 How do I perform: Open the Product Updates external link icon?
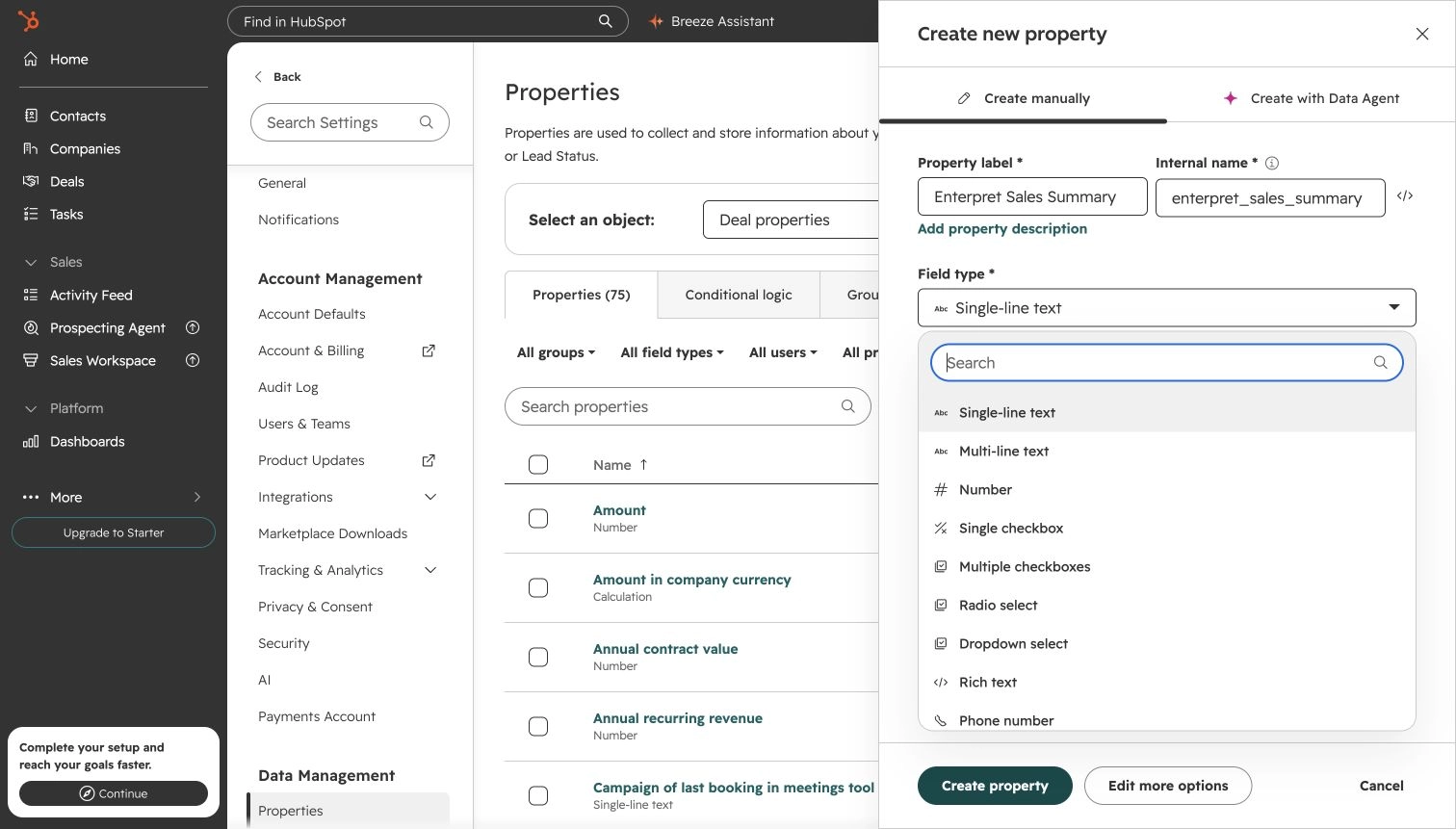point(429,460)
